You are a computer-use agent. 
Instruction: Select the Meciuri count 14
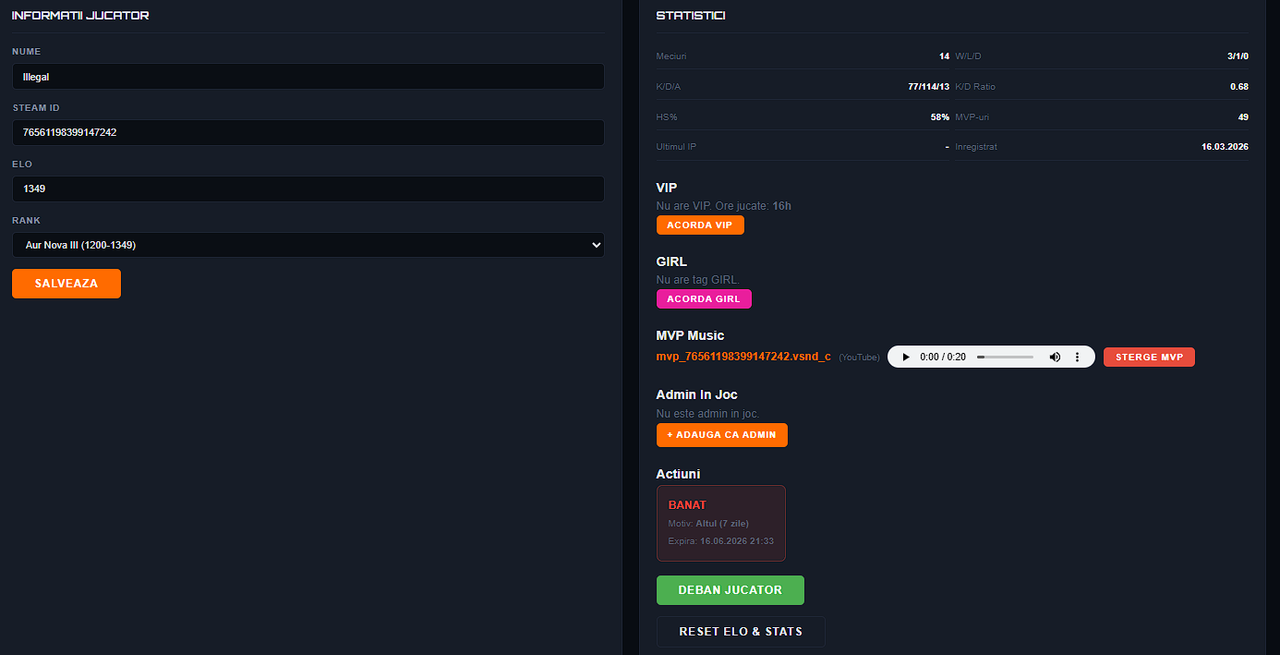[944, 56]
